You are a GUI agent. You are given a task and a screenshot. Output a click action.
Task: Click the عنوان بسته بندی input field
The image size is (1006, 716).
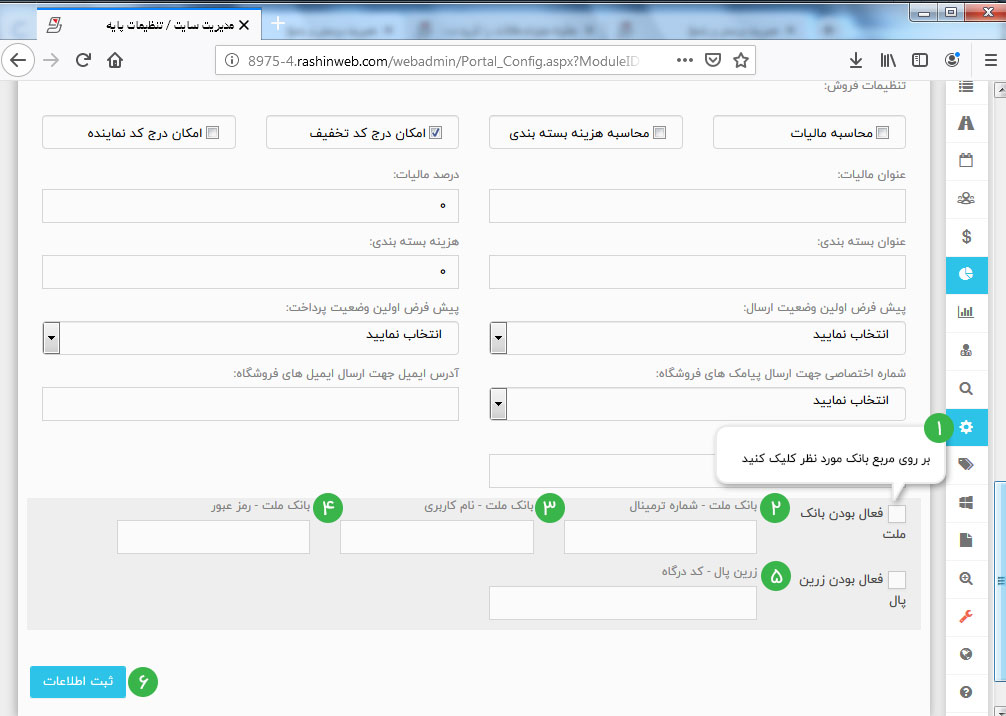[x=697, y=272]
